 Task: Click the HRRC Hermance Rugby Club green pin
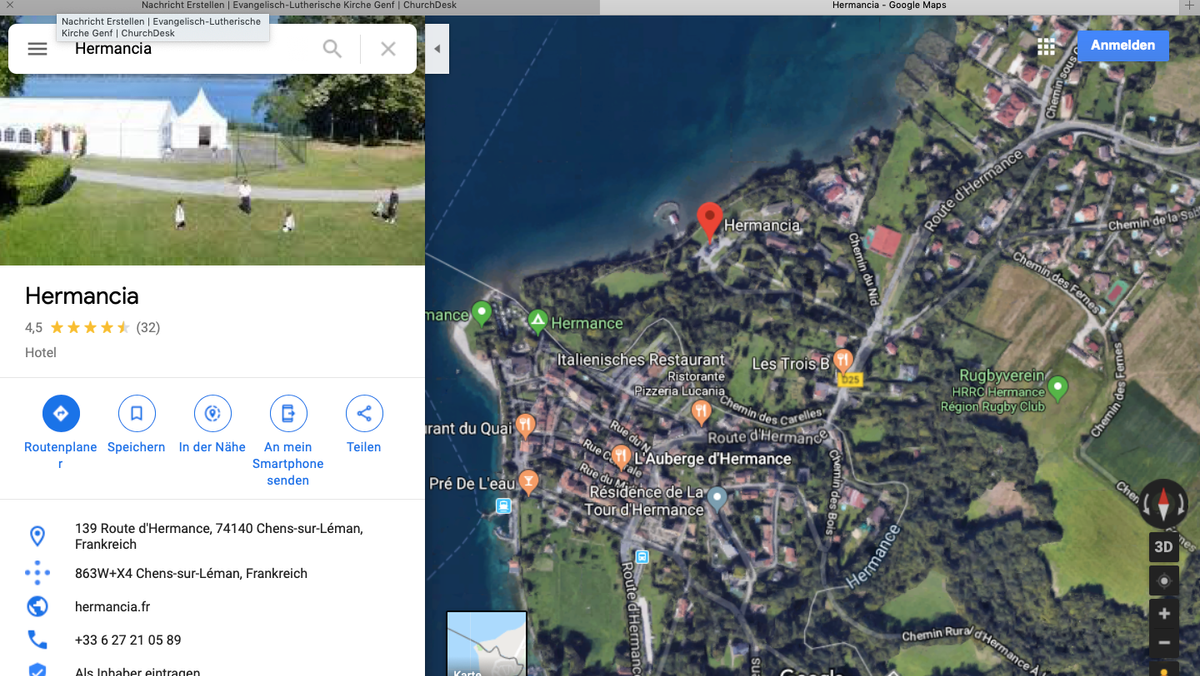(x=1058, y=386)
